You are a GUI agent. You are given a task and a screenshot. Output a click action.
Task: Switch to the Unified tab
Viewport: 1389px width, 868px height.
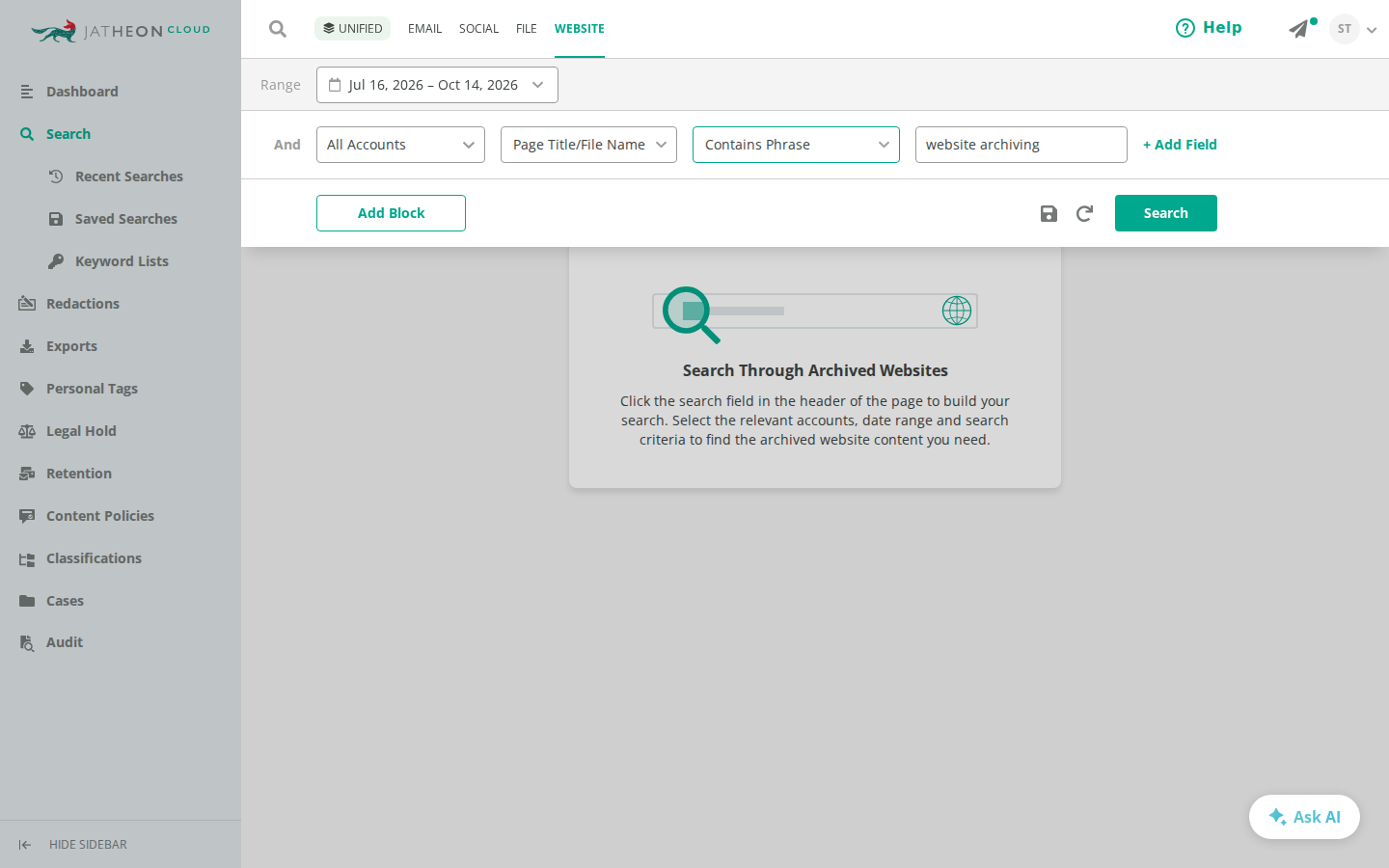(x=352, y=29)
